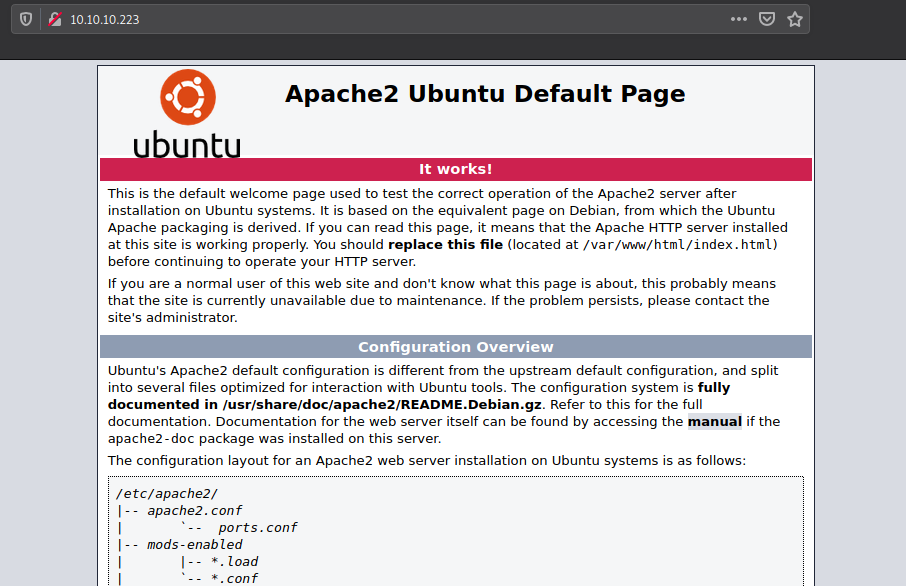This screenshot has height=586, width=906.
Task: Click the /var/www/html/index.html path text
Action: point(677,244)
